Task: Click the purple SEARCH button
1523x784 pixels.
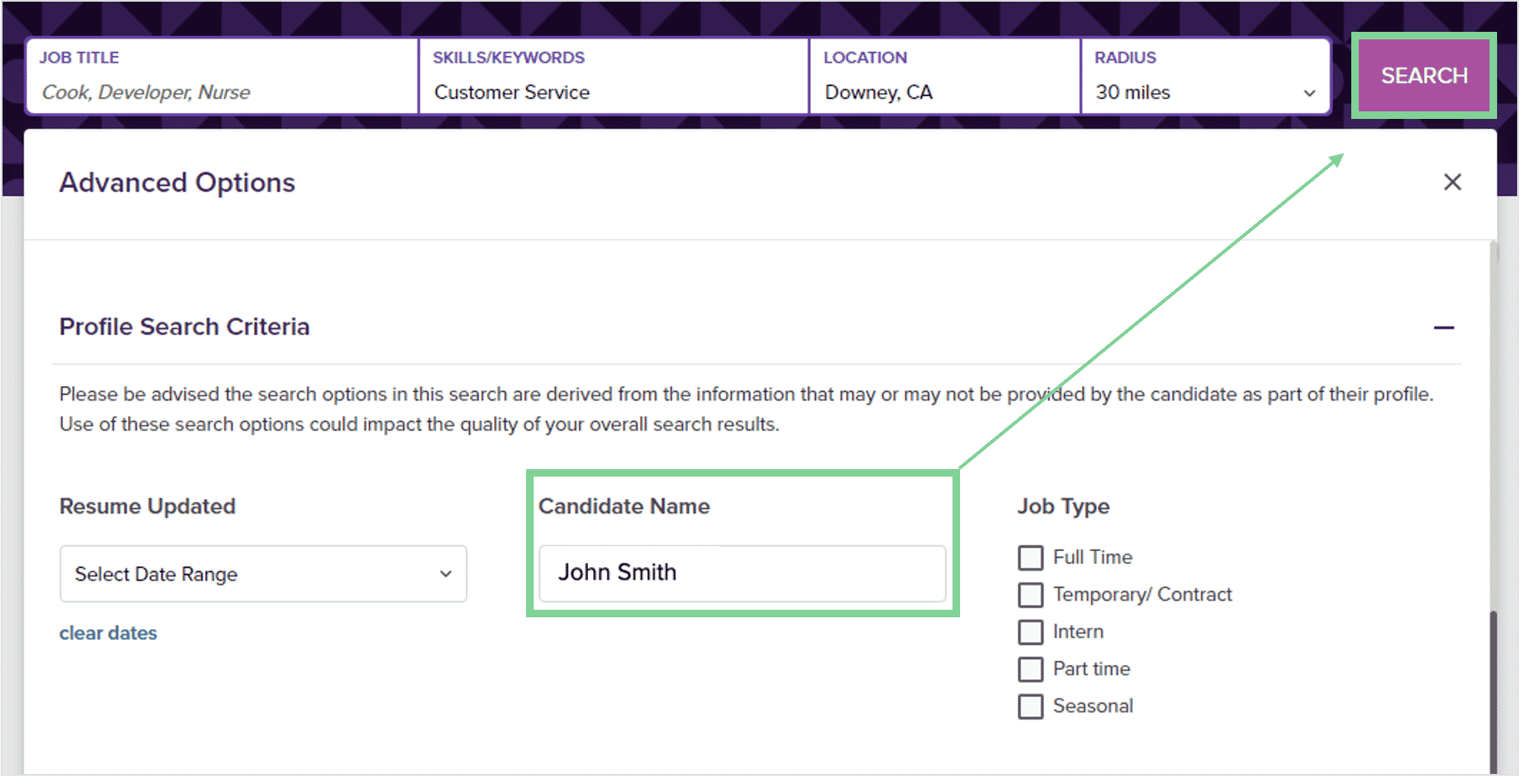Action: [x=1423, y=76]
